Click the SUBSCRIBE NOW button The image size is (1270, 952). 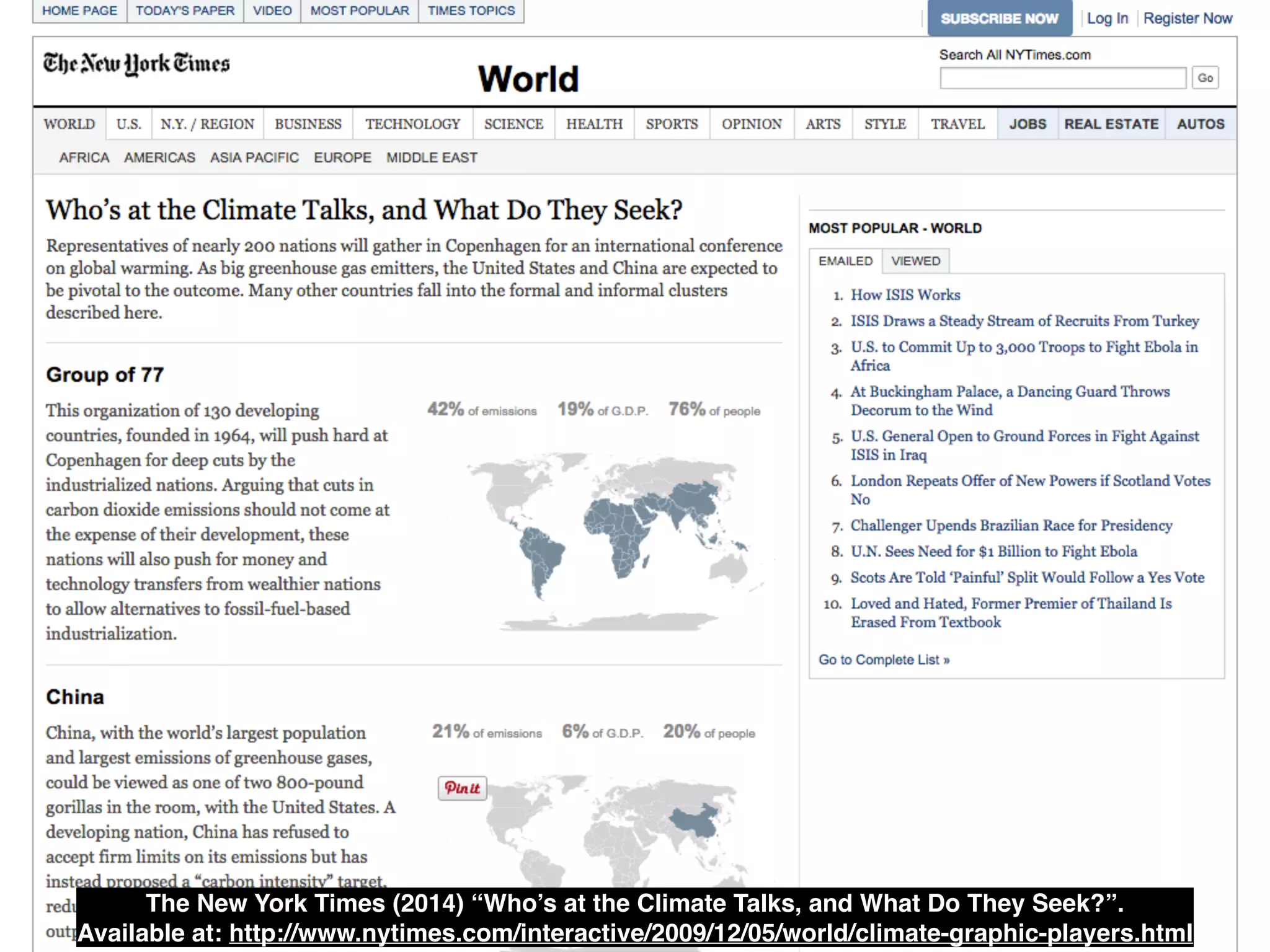(1000, 18)
